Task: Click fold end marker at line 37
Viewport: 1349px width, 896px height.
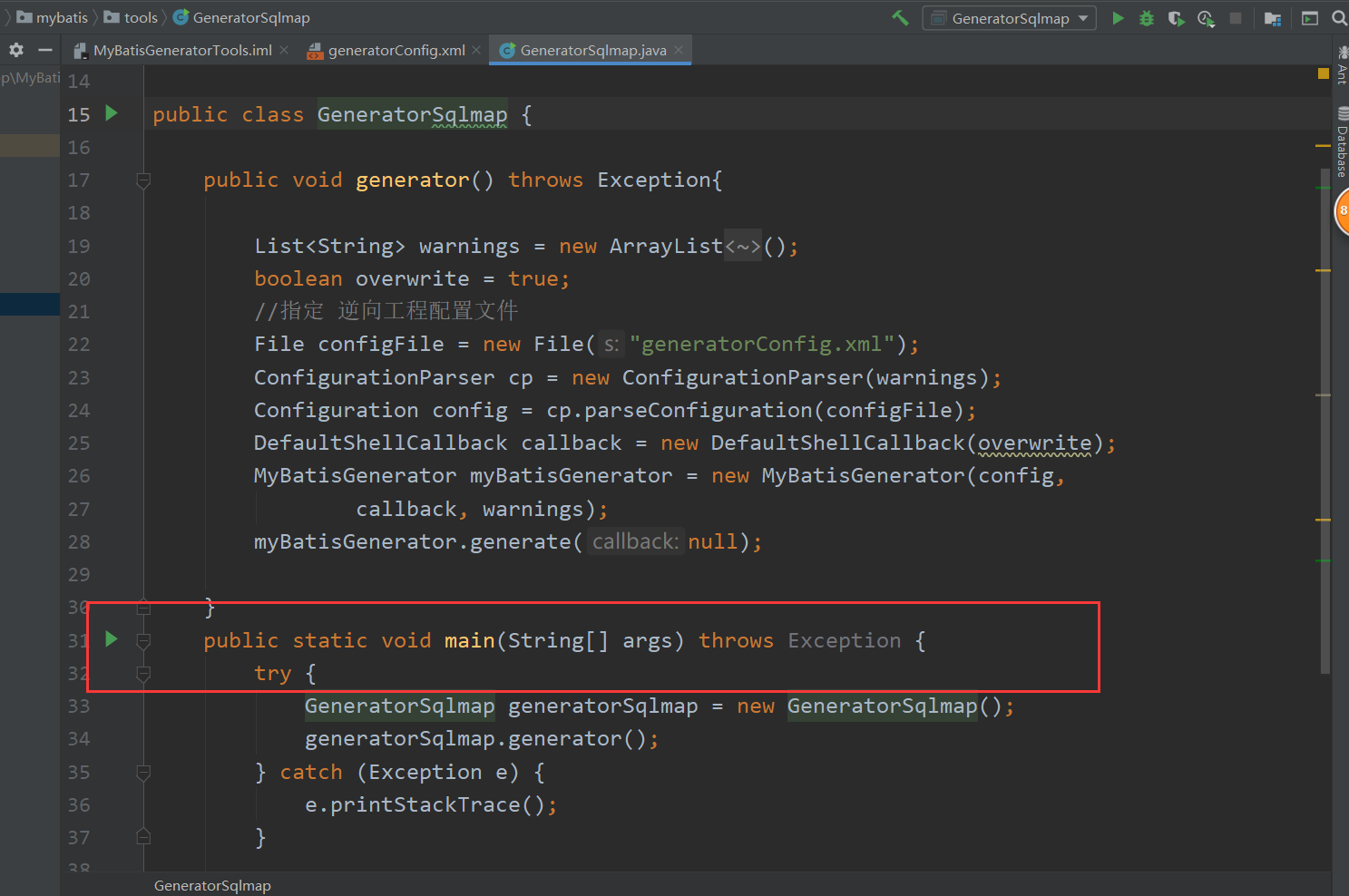Action: click(x=143, y=836)
